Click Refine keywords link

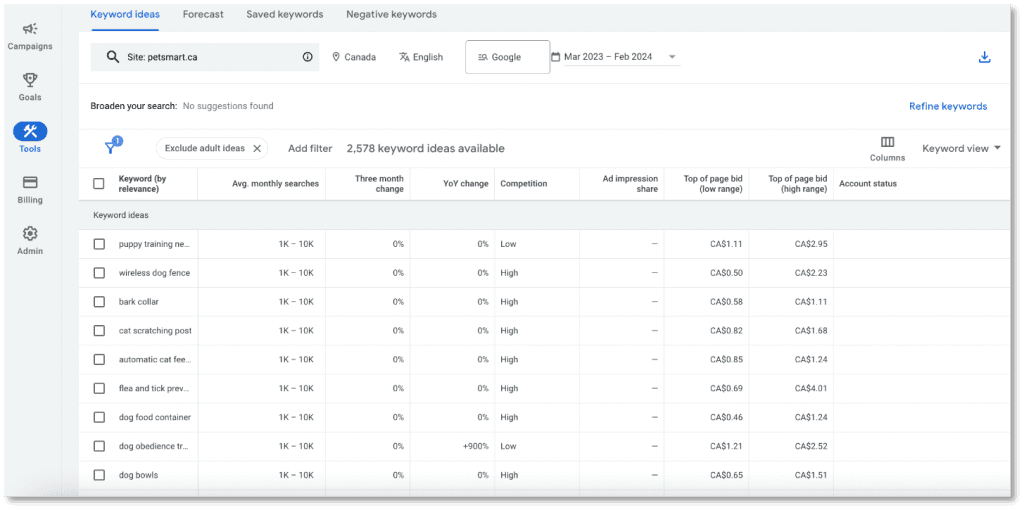(x=948, y=106)
